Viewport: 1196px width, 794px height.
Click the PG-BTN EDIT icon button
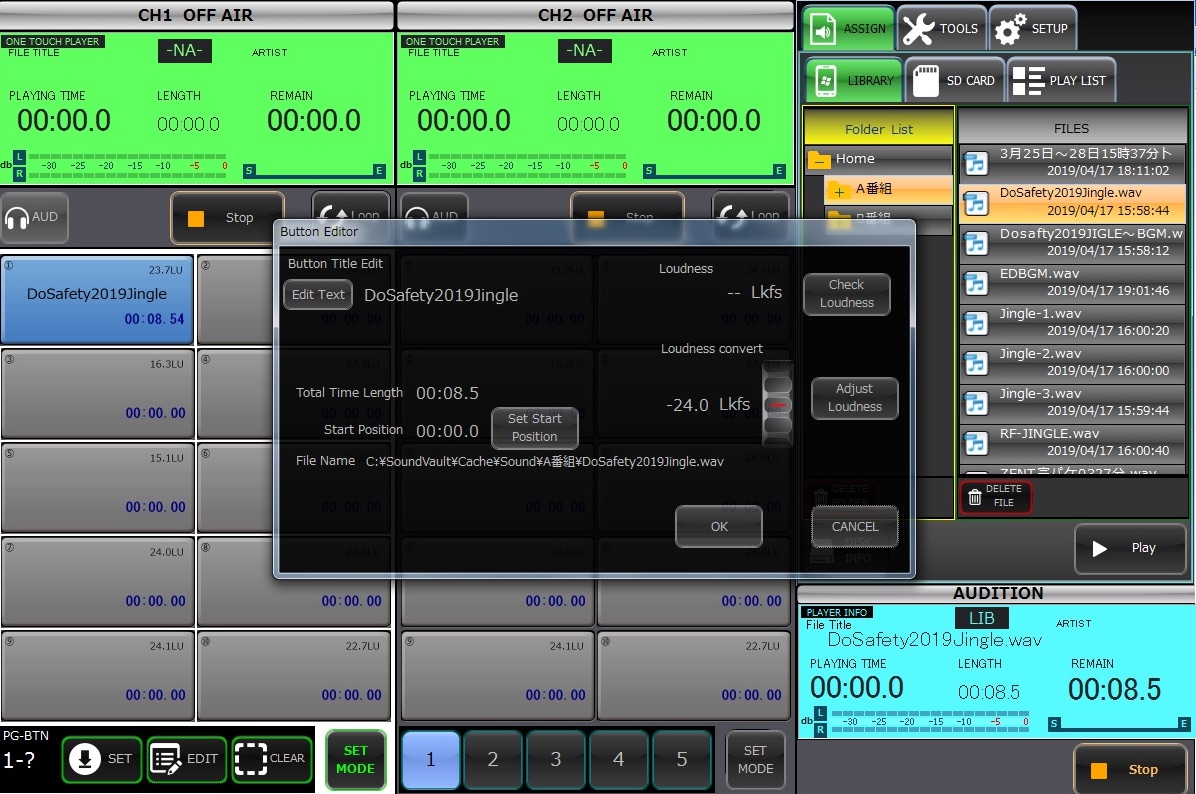pyautogui.click(x=187, y=759)
